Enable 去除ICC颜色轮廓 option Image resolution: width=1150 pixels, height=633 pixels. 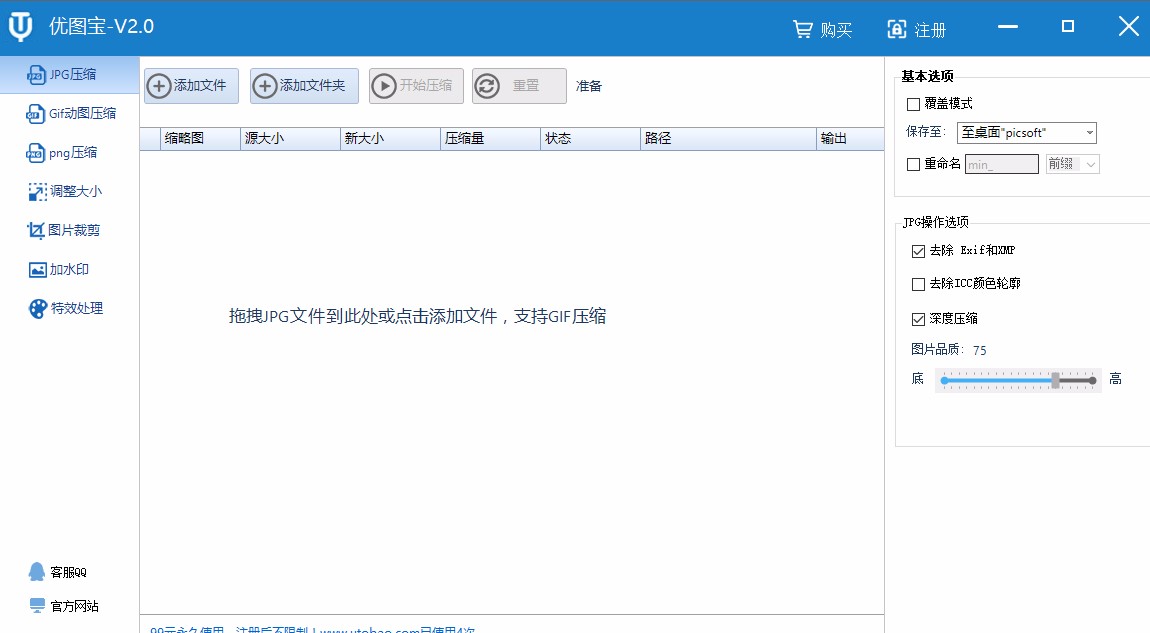point(917,284)
